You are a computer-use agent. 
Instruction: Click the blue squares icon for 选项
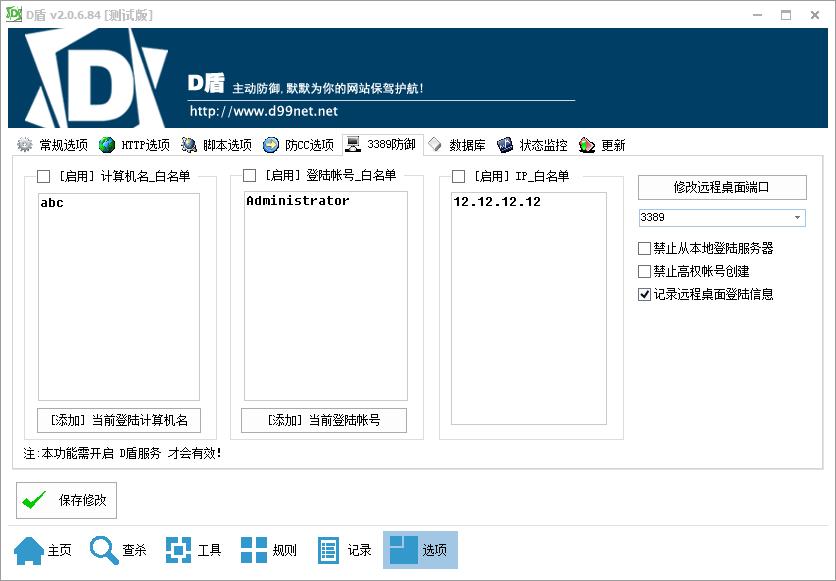(403, 550)
